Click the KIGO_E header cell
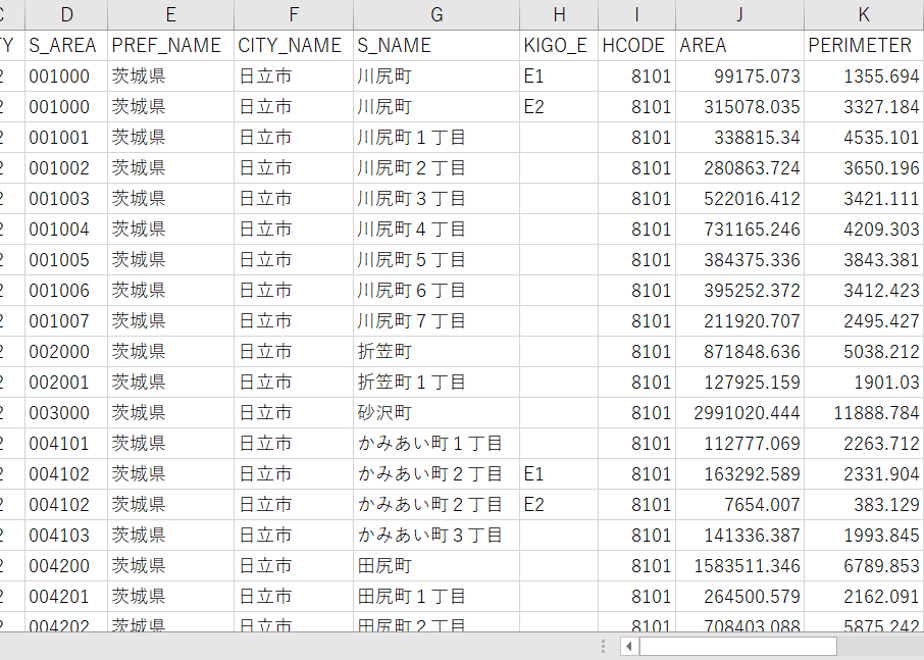924x660 pixels. pyautogui.click(x=559, y=45)
